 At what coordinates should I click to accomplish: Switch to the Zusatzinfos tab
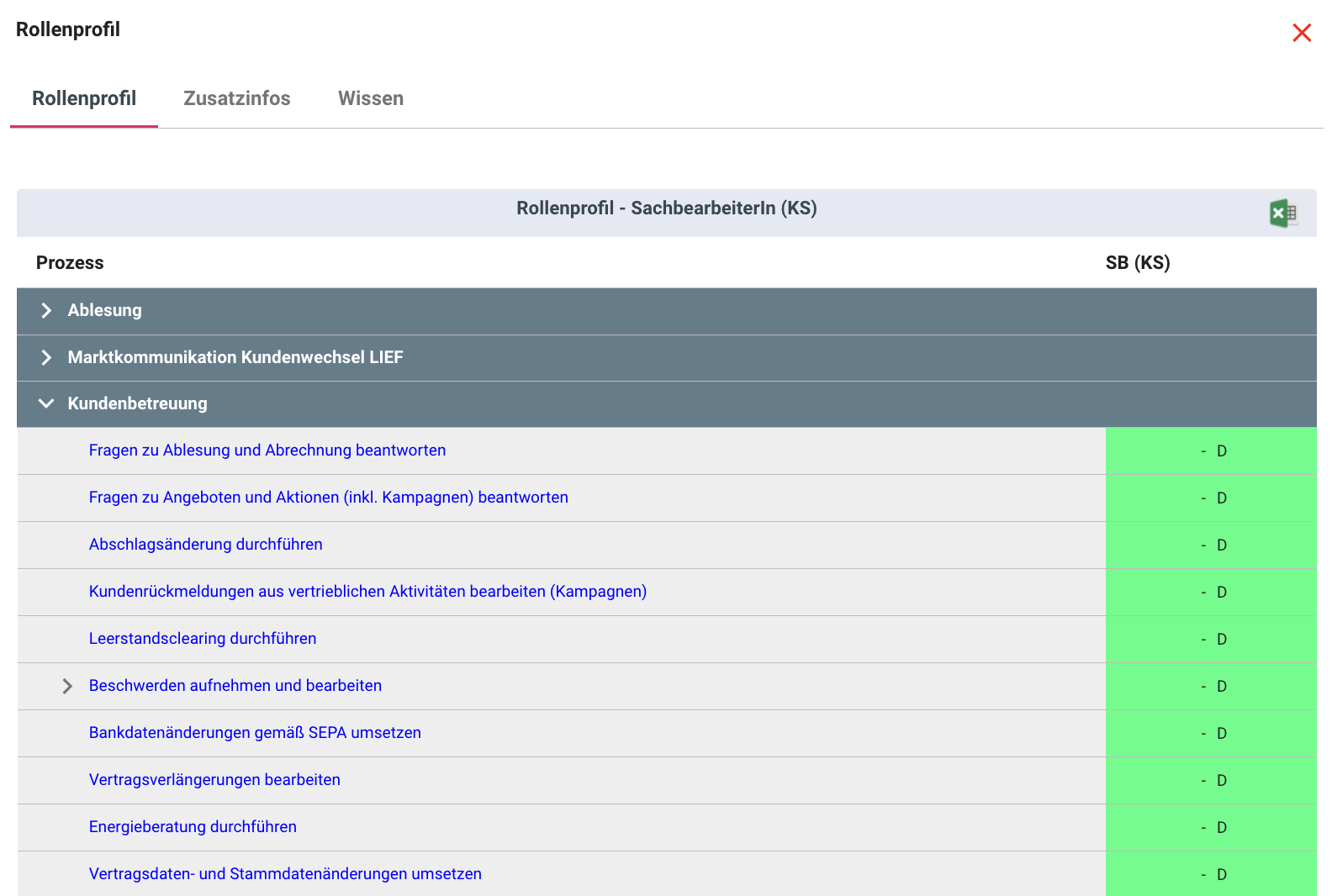tap(236, 98)
